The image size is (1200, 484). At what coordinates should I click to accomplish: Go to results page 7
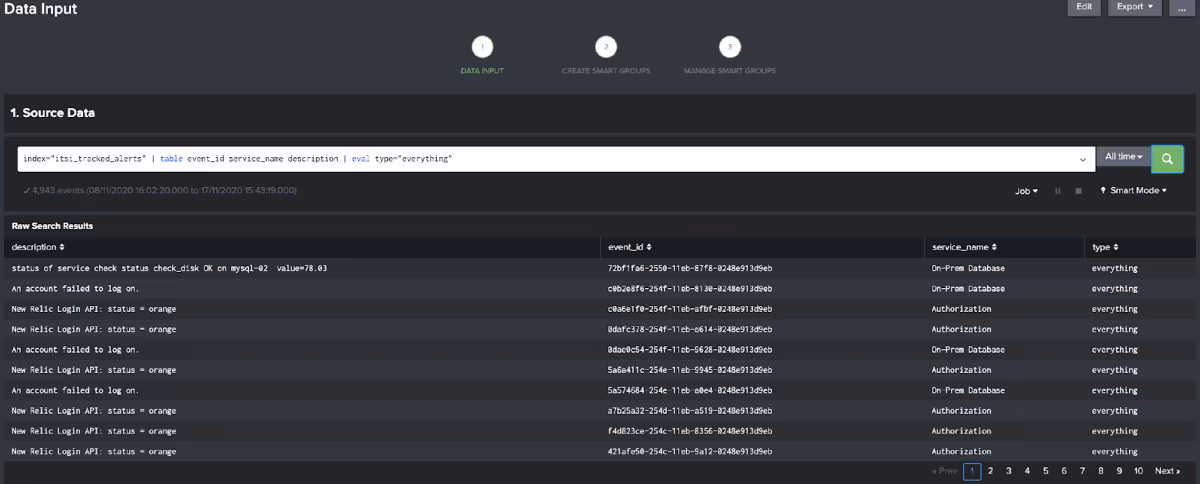[1082, 471]
